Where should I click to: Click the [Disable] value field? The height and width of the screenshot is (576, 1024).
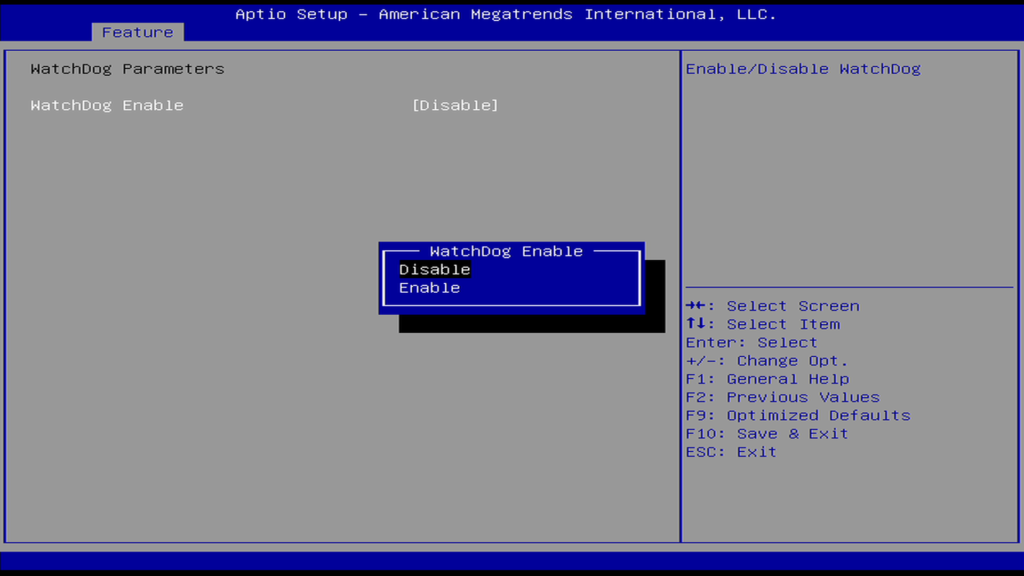(x=455, y=105)
